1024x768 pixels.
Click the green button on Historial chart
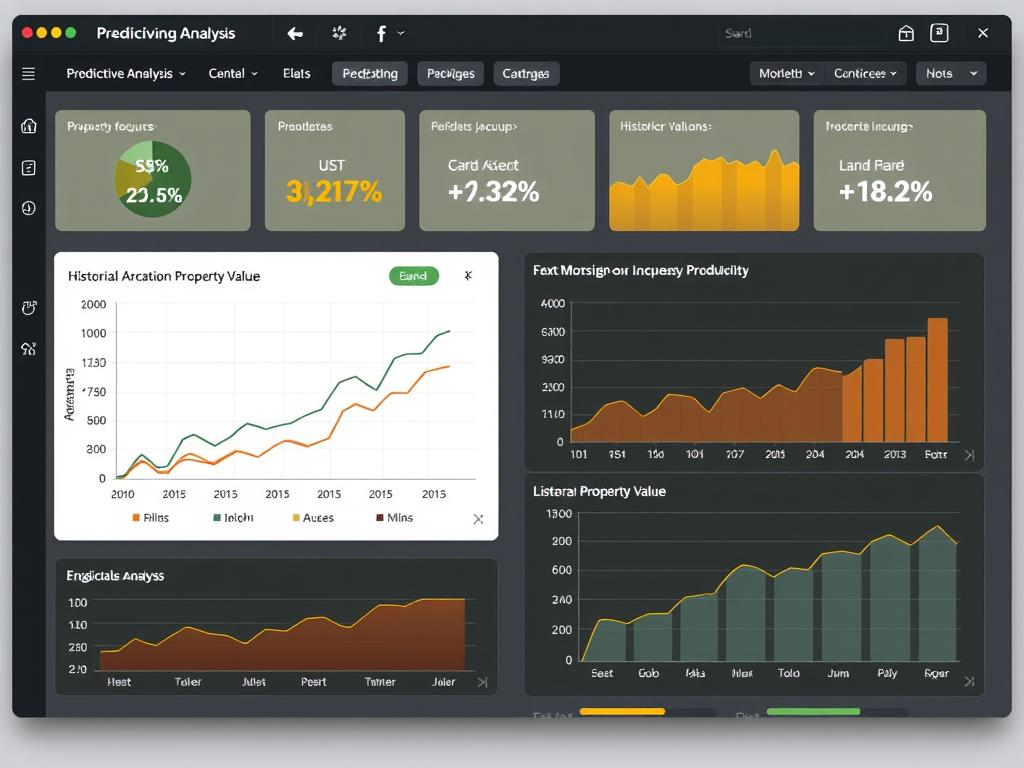413,276
